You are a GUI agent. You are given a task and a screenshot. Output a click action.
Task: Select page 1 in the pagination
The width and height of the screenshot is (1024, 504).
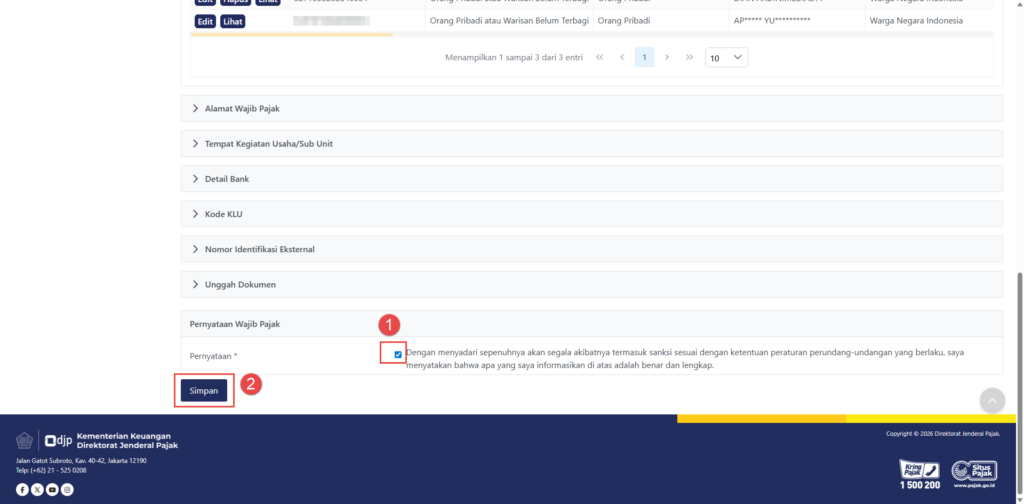(x=644, y=58)
